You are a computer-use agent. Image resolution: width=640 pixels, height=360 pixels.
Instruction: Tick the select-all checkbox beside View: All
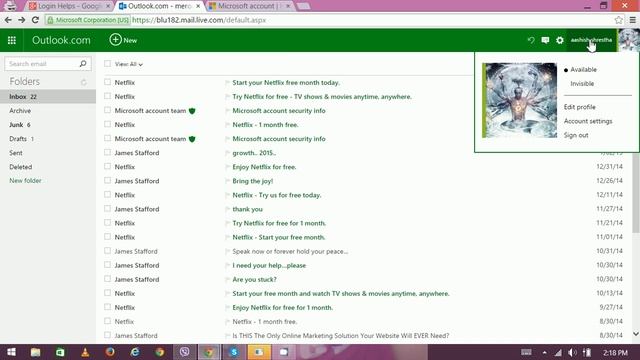(107, 64)
